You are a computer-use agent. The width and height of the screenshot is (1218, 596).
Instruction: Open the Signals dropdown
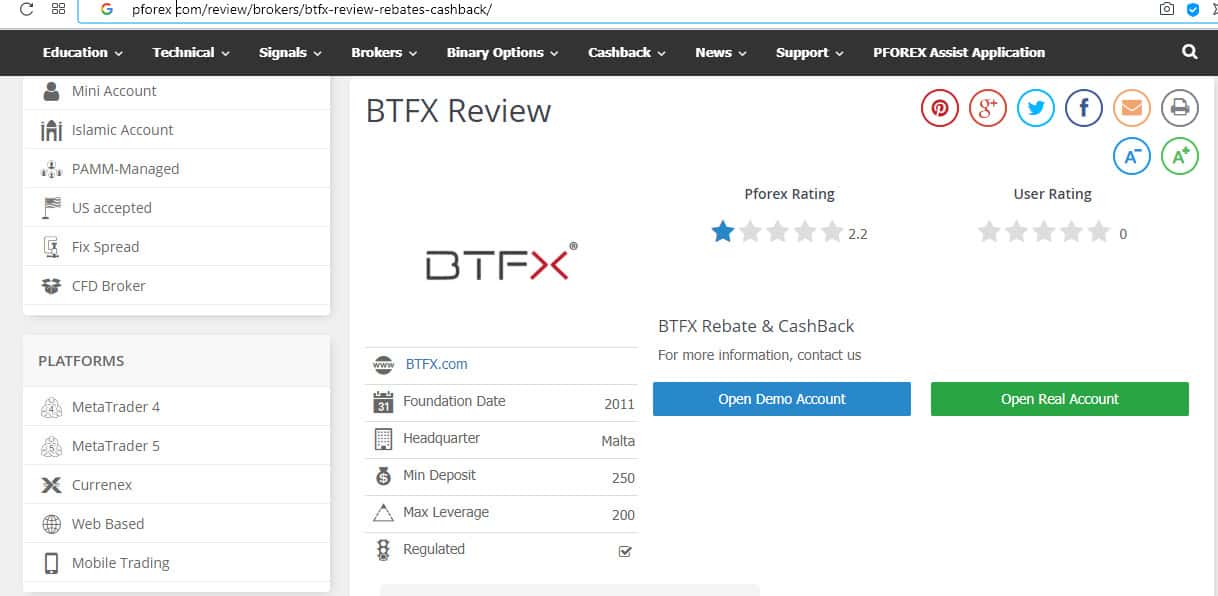(x=290, y=52)
